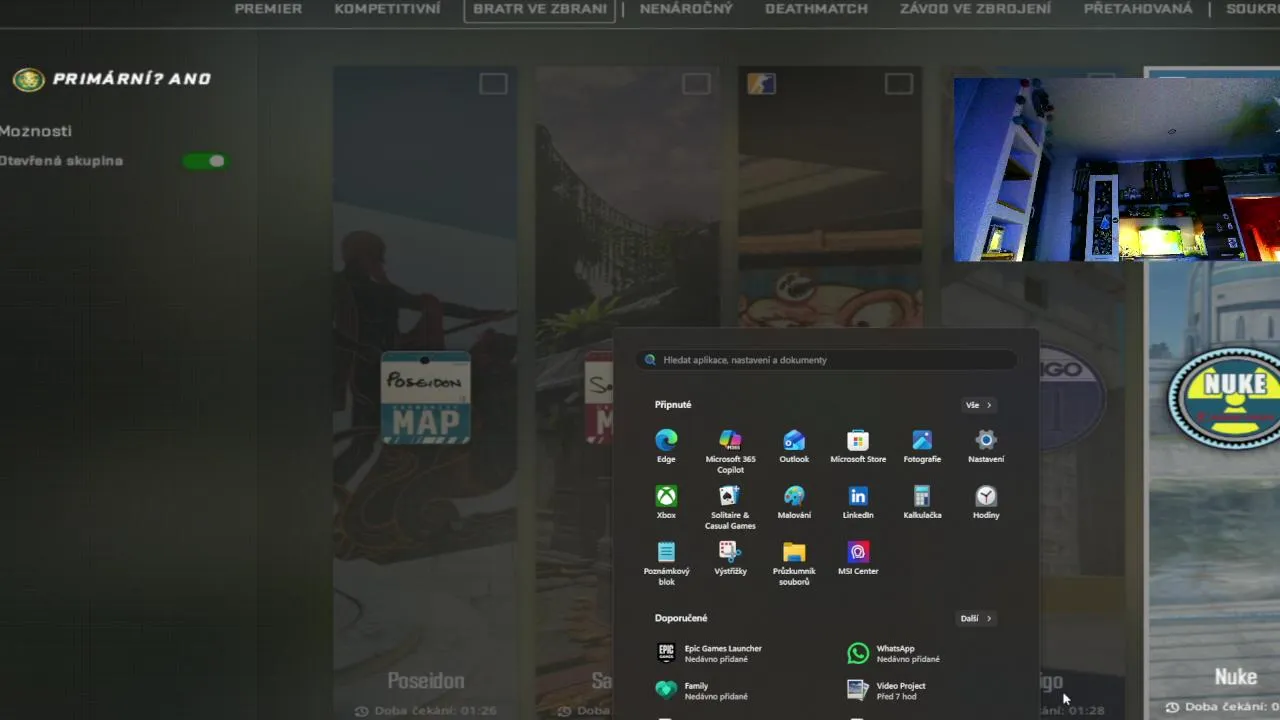This screenshot has width=1280, height=720.
Task: Click Poseidon 'Doba čekání: 01:26' text
Action: click(426, 711)
